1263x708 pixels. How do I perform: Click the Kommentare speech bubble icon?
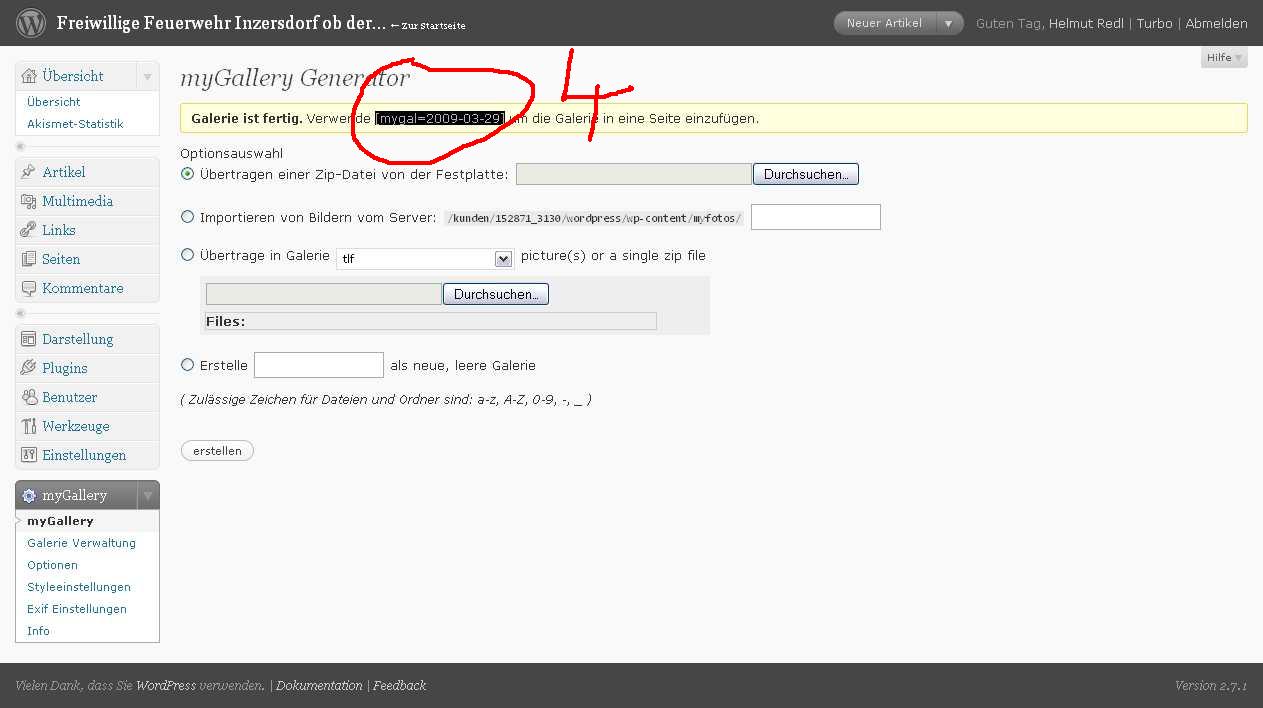pos(28,288)
